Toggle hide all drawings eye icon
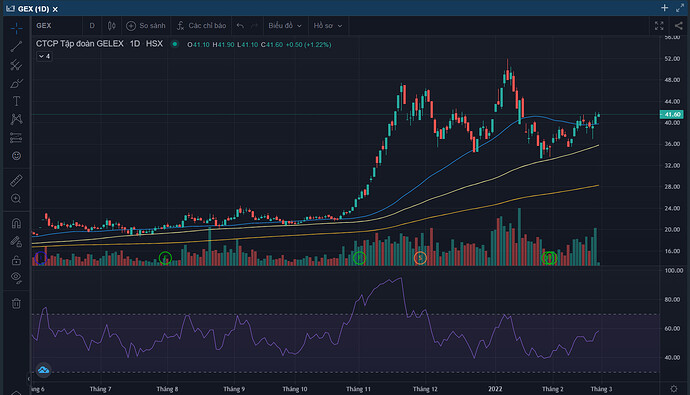The image size is (690, 395). click(16, 278)
